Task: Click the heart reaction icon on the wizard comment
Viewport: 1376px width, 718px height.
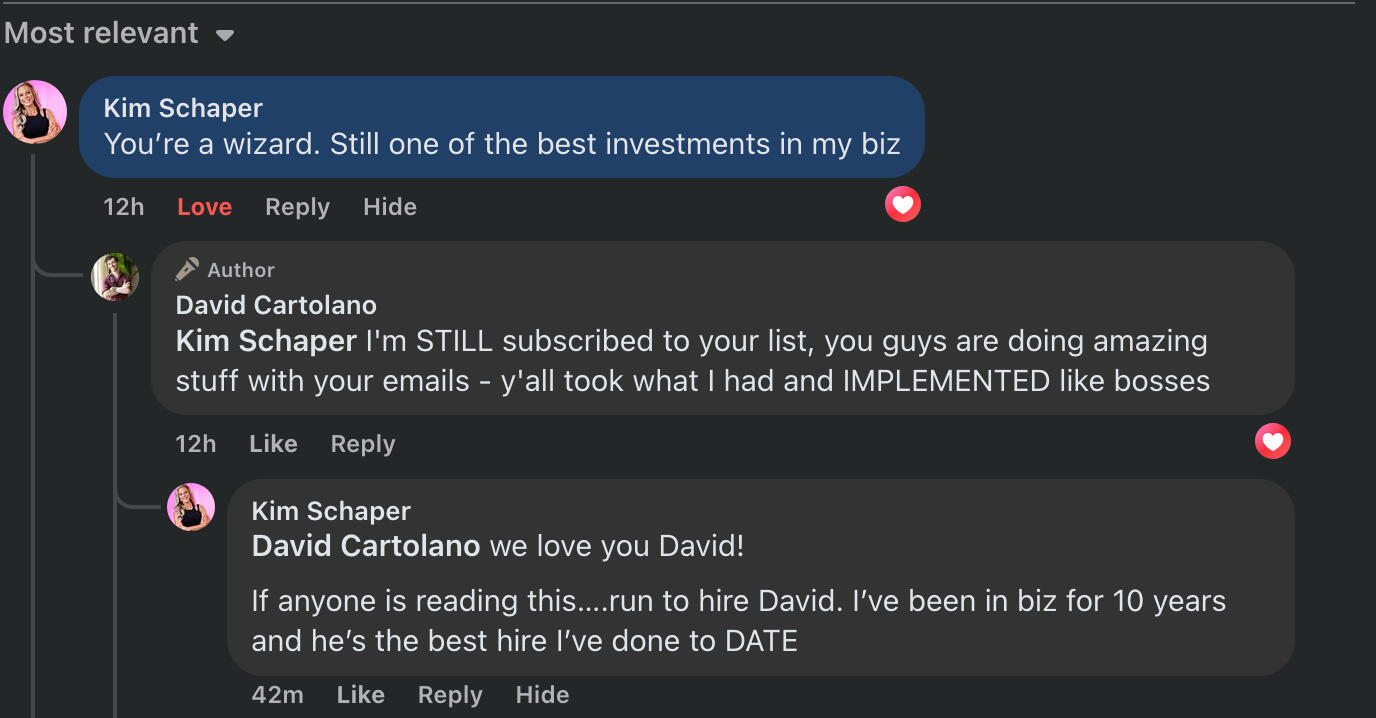Action: click(x=902, y=205)
